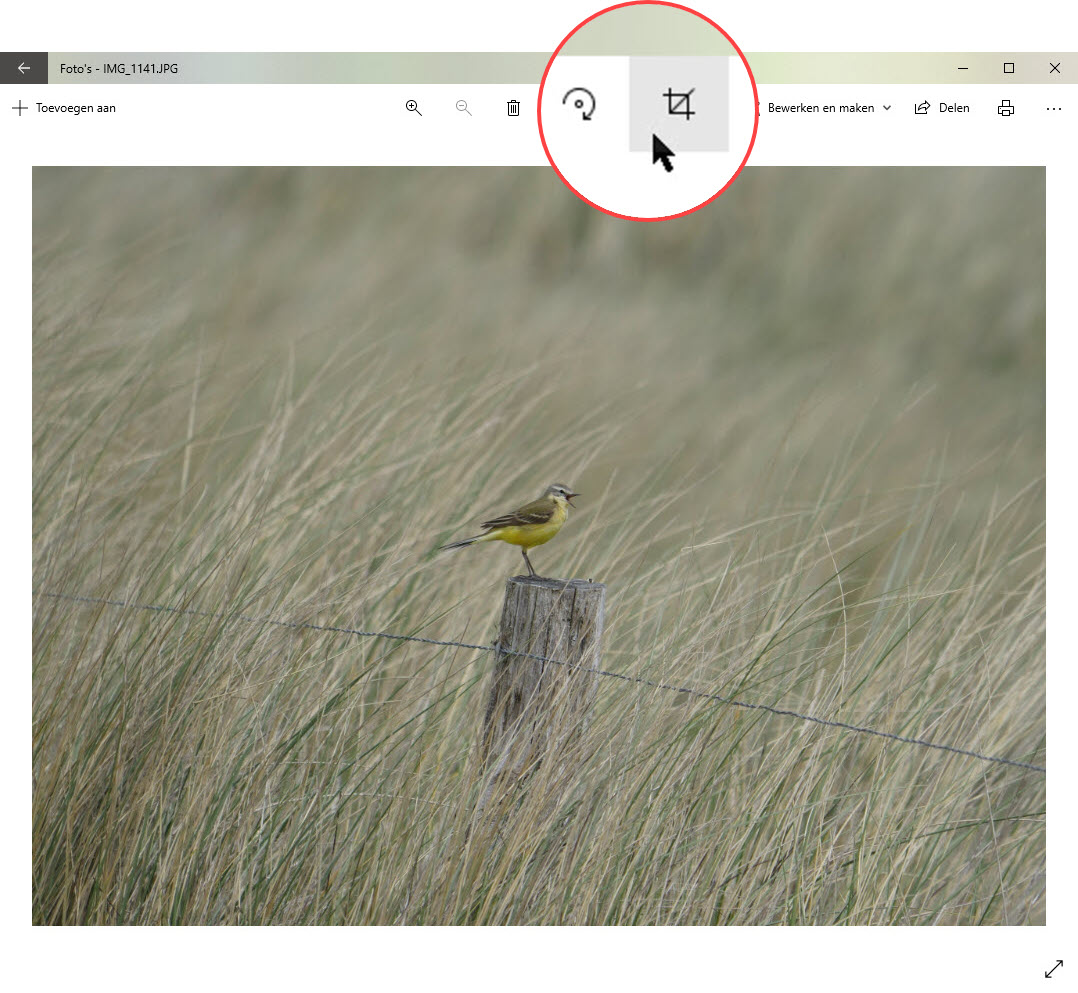Click the share icon next to Delen
This screenshot has width=1078, height=993.
[x=922, y=108]
